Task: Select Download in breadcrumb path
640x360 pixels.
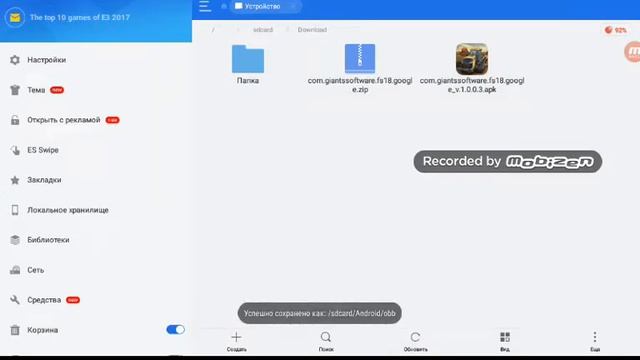Action: [312, 30]
